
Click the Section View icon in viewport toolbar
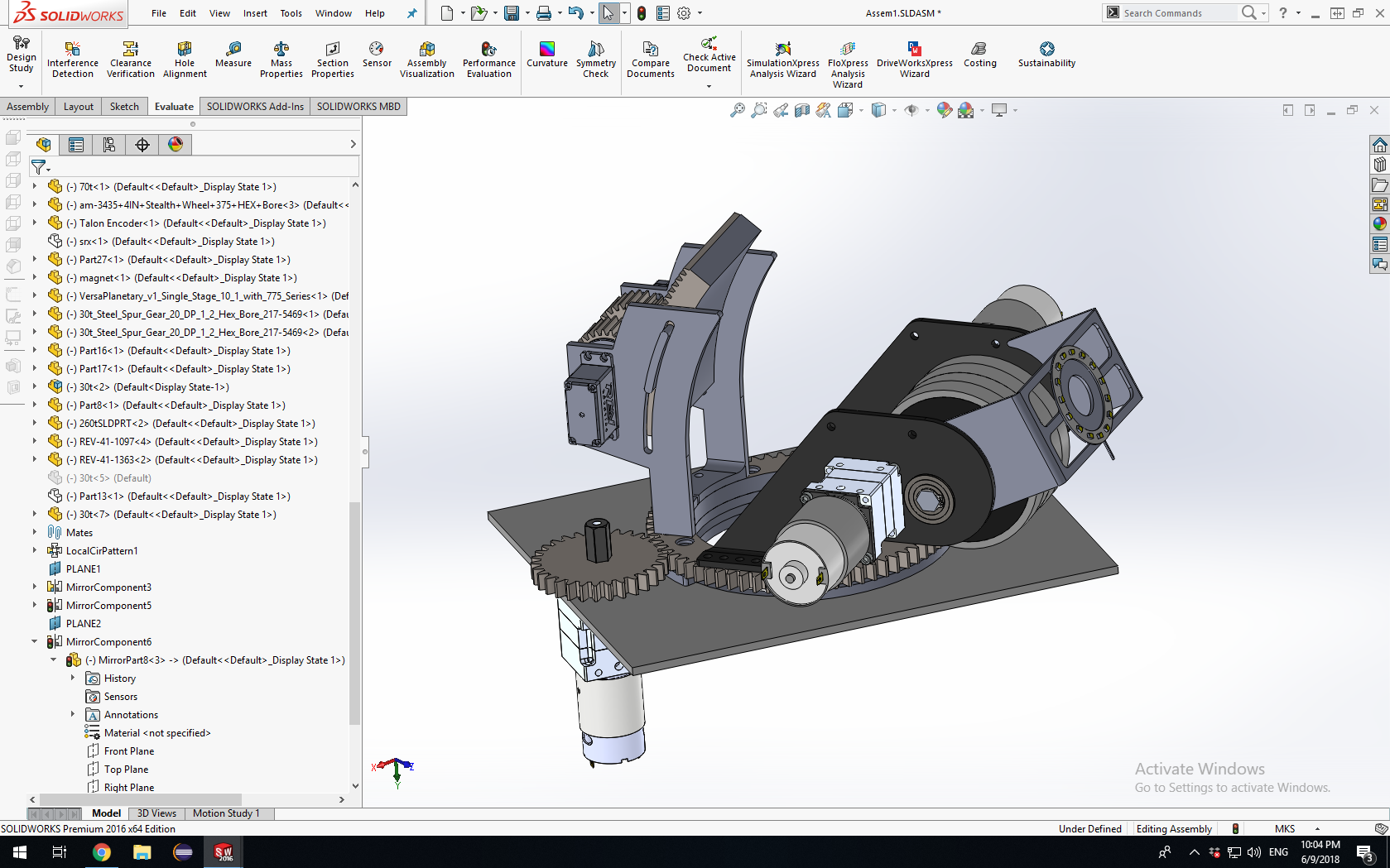pyautogui.click(x=802, y=110)
